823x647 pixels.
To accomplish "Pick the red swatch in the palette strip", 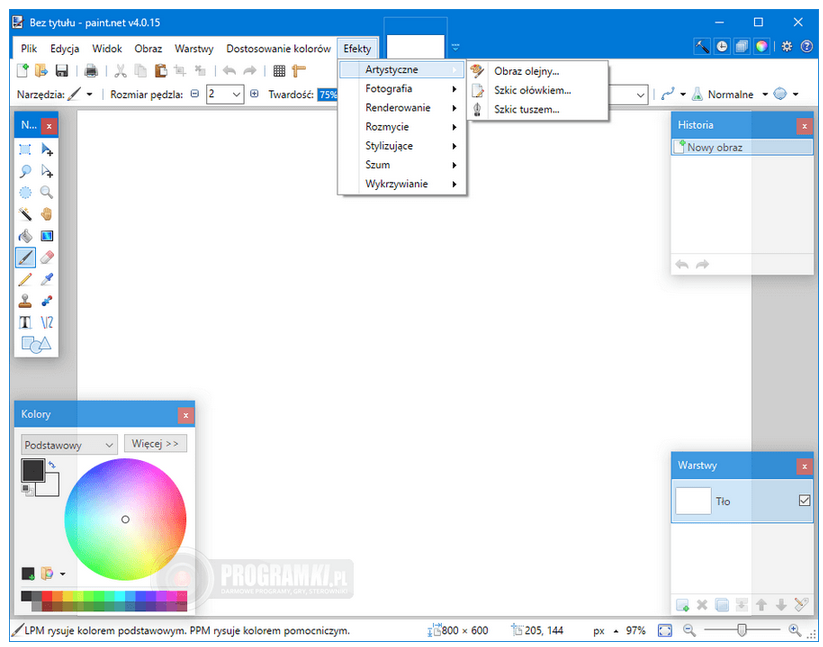I will point(47,596).
